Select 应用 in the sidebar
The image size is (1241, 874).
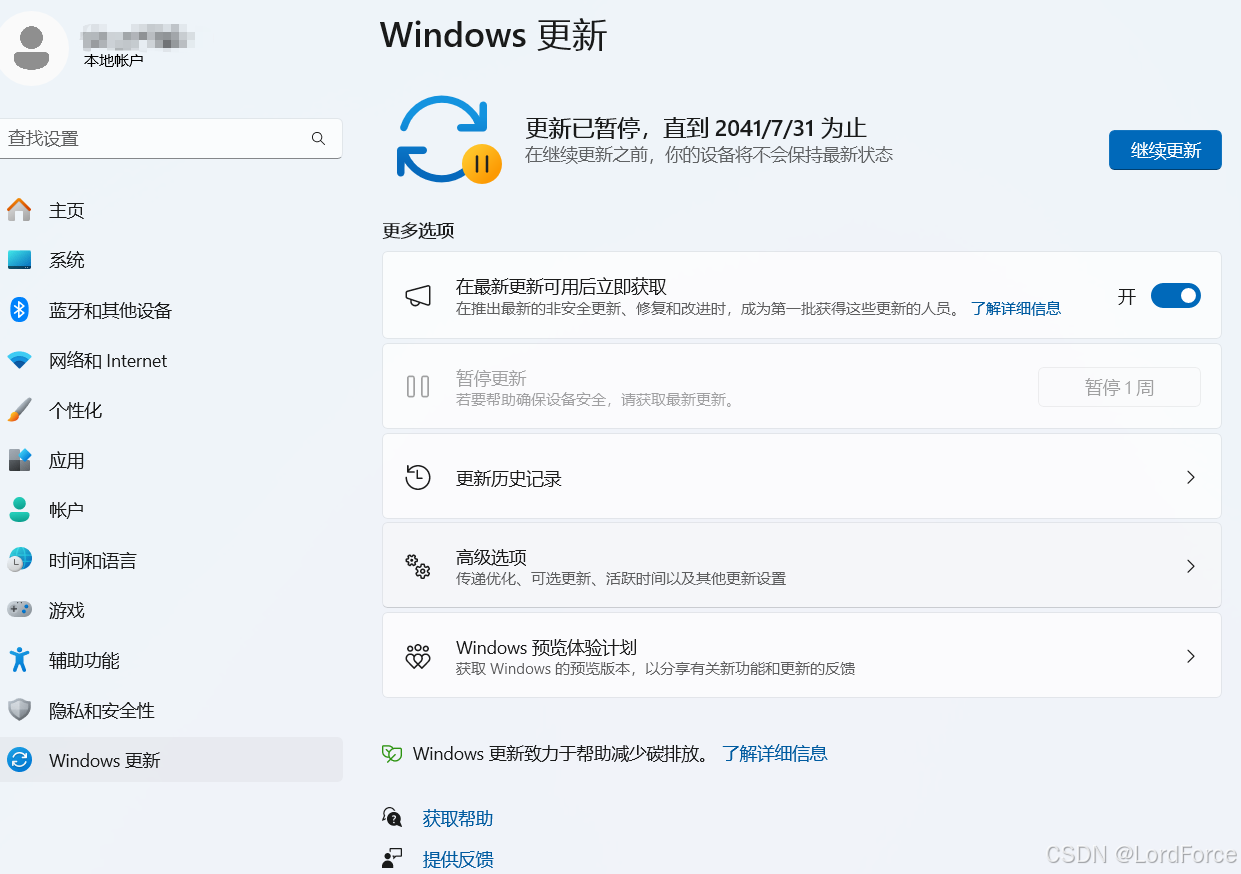pyautogui.click(x=171, y=460)
